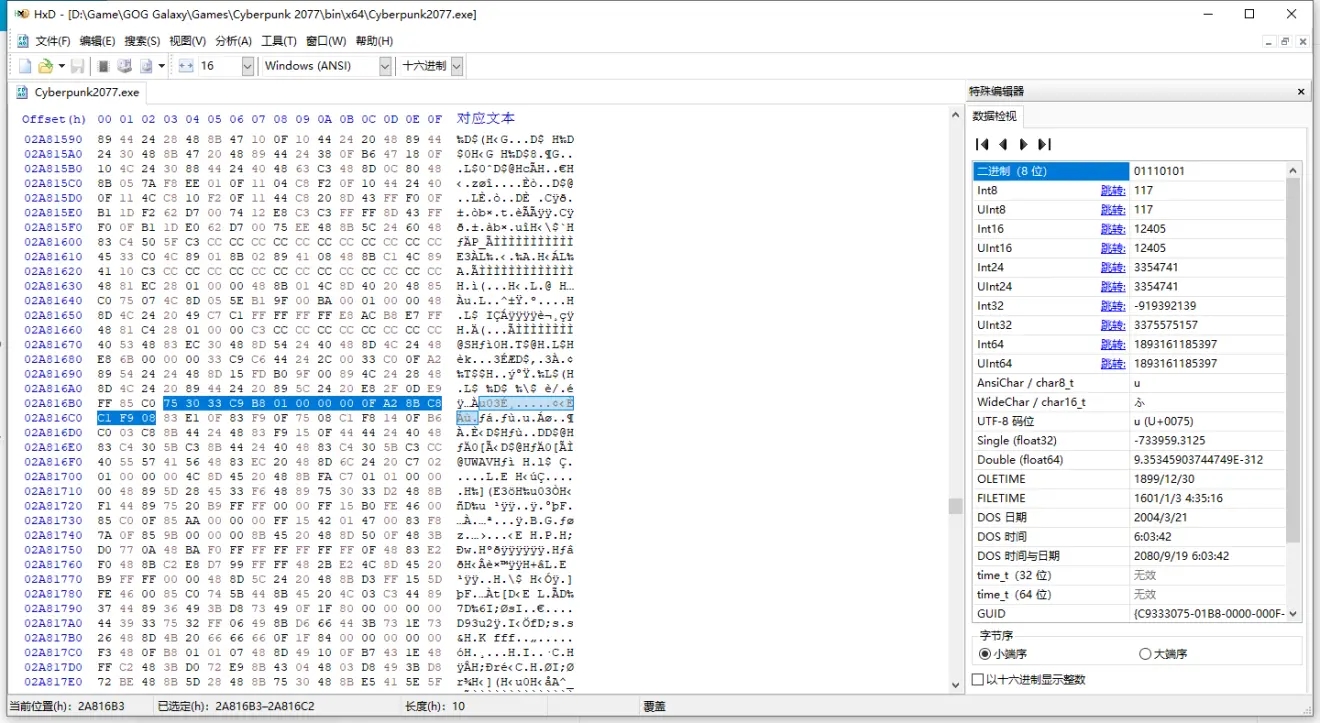Open the 工具(T) menu
Viewport: 1320px width, 723px height.
coord(279,41)
